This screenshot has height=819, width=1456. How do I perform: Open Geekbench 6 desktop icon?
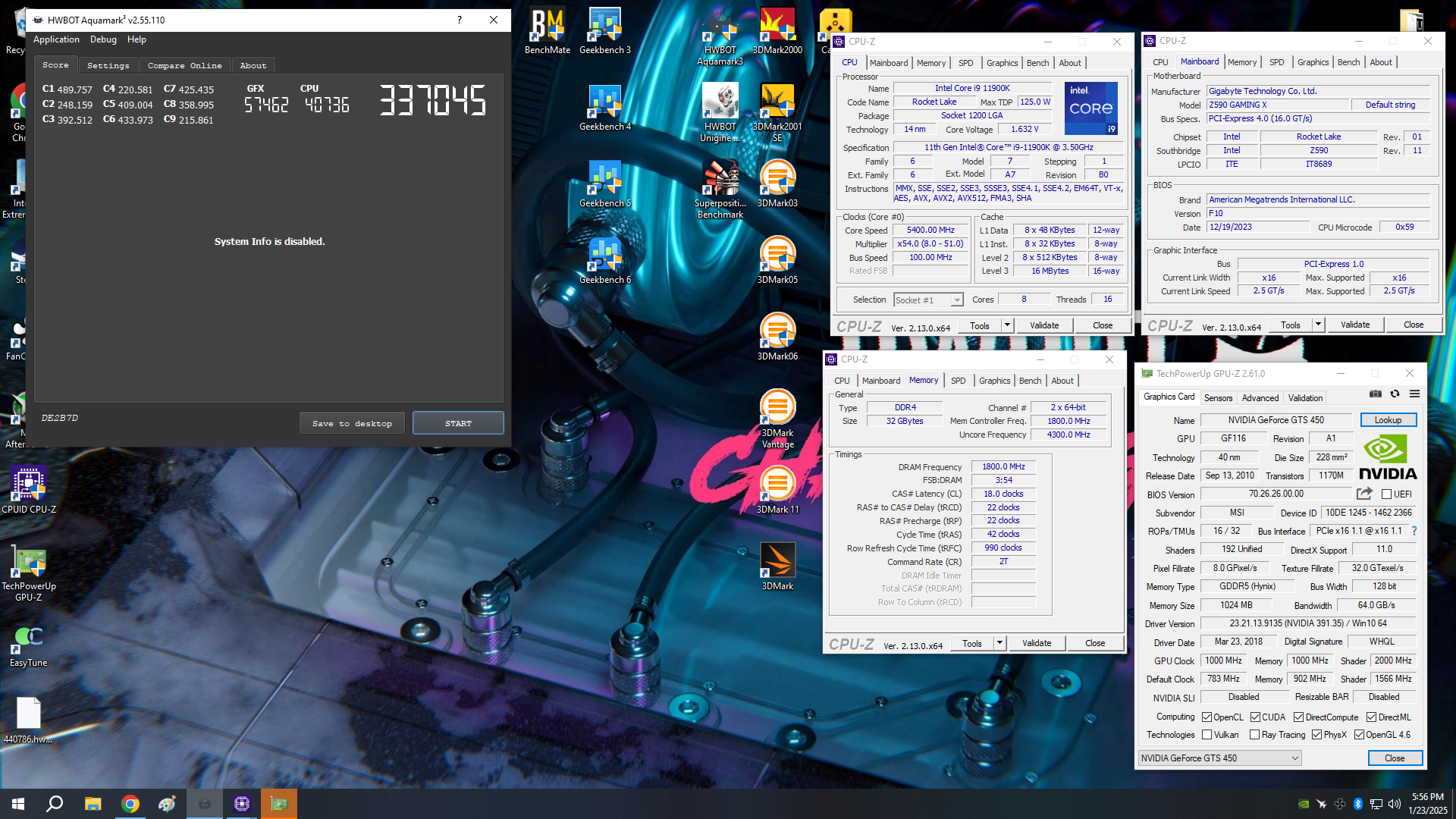pyautogui.click(x=604, y=261)
